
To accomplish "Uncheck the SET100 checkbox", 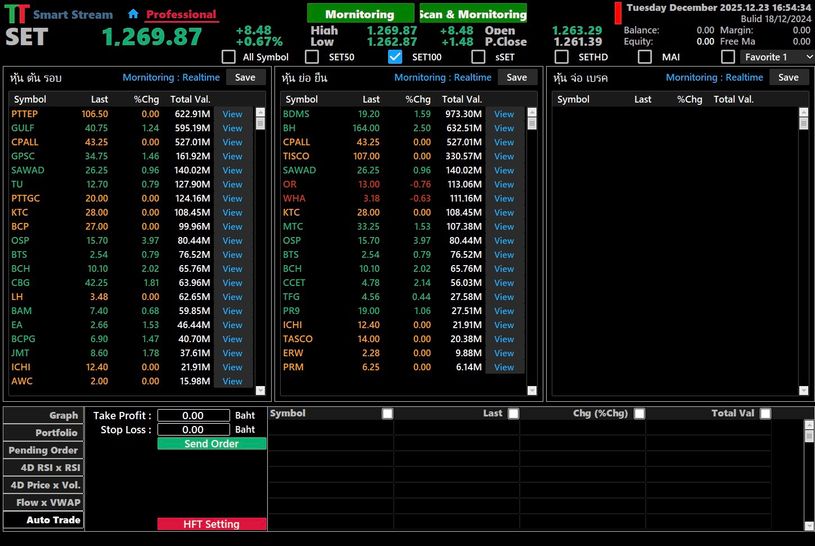I will tap(395, 57).
